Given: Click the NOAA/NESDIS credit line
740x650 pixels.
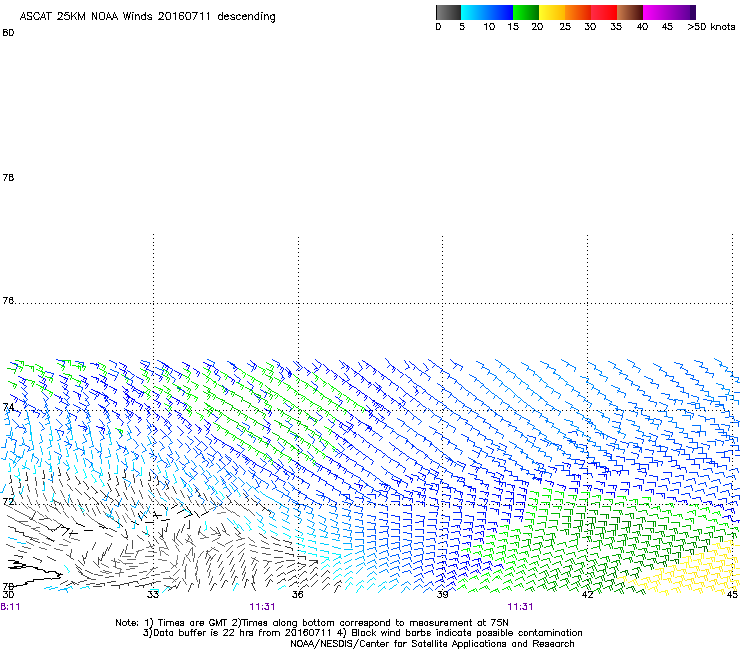Looking at the screenshot, I should point(432,644).
